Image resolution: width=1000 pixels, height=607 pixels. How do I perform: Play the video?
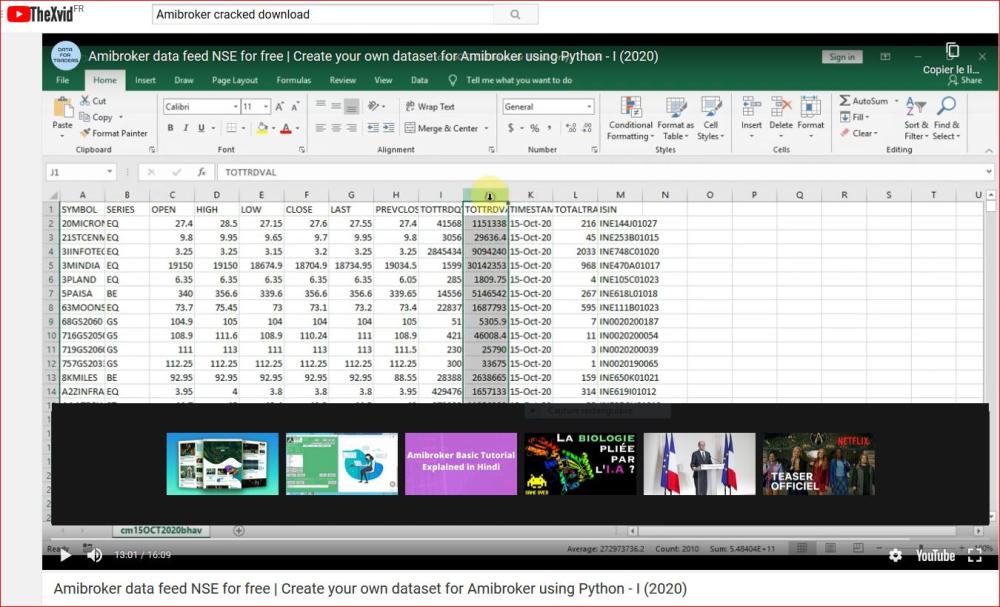click(65, 555)
